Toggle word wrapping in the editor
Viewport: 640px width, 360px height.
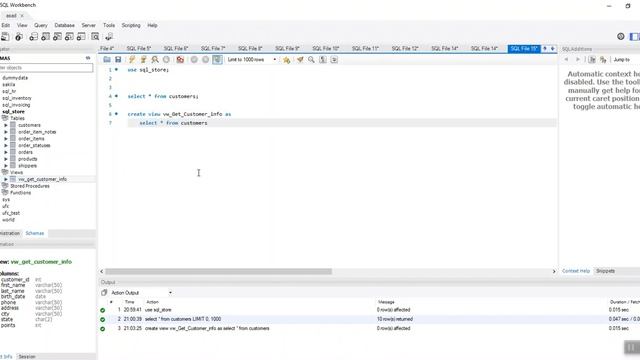pyautogui.click(x=334, y=60)
